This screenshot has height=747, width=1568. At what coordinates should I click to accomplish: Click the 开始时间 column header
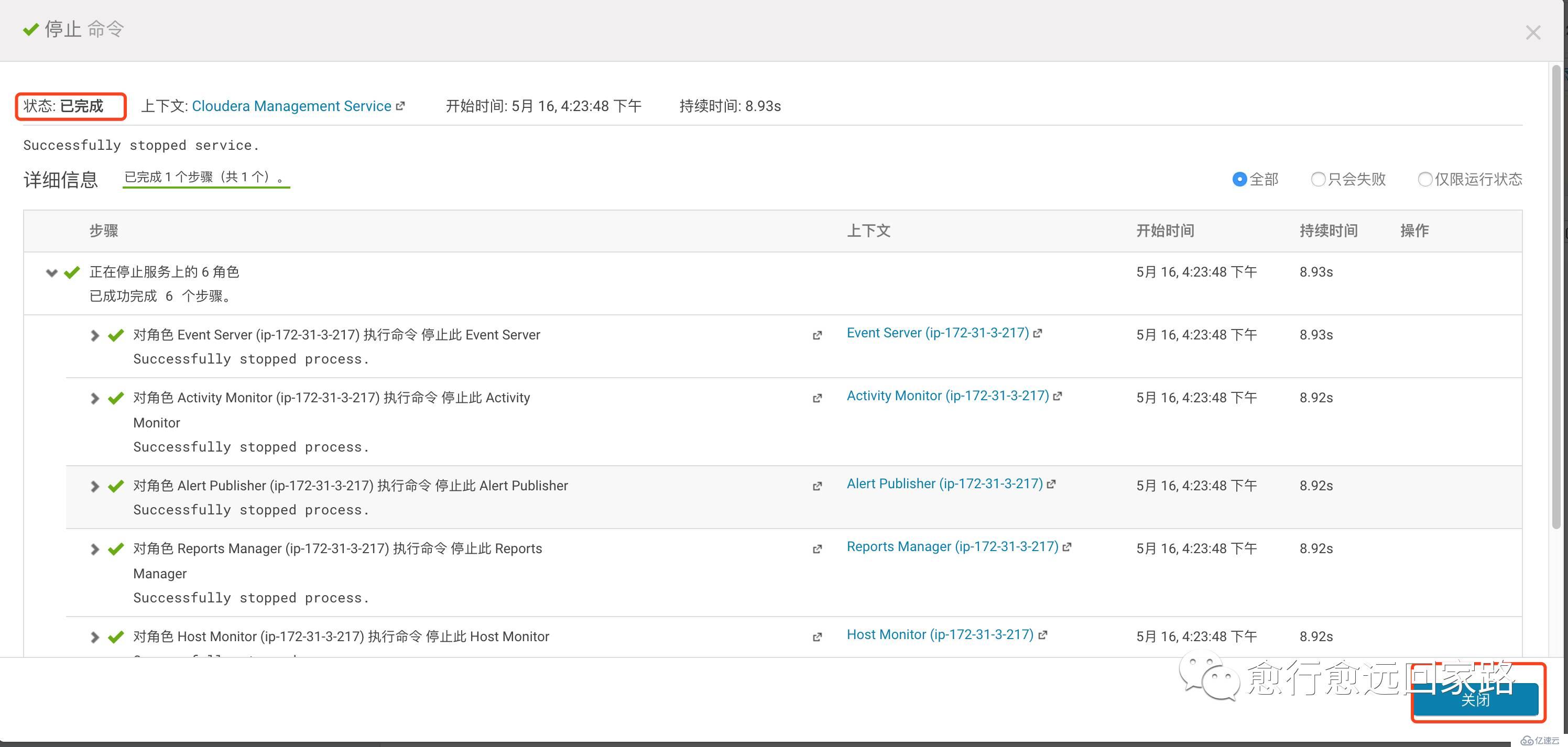click(x=1165, y=231)
